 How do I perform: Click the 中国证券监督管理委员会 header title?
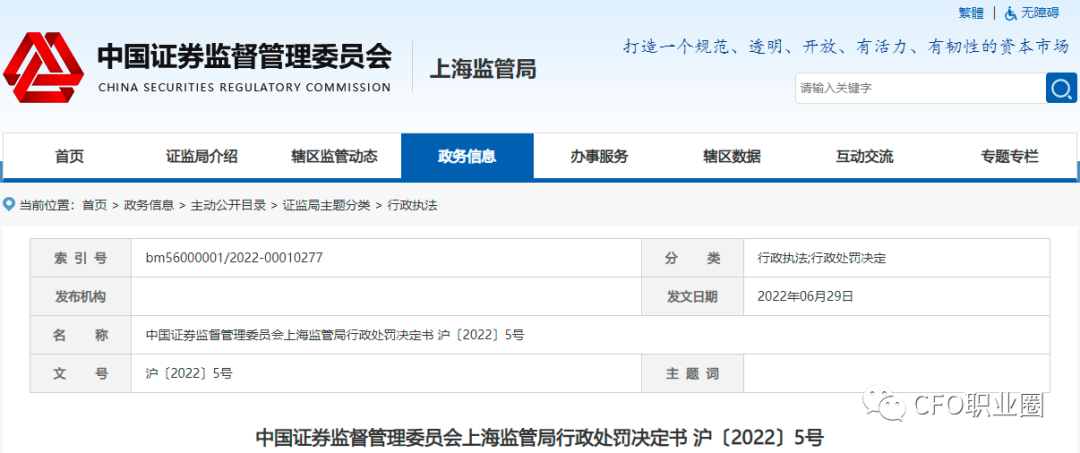pyautogui.click(x=245, y=57)
